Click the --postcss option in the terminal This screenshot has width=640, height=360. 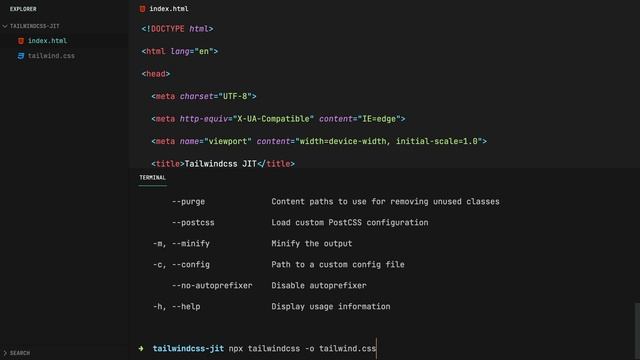click(x=193, y=223)
